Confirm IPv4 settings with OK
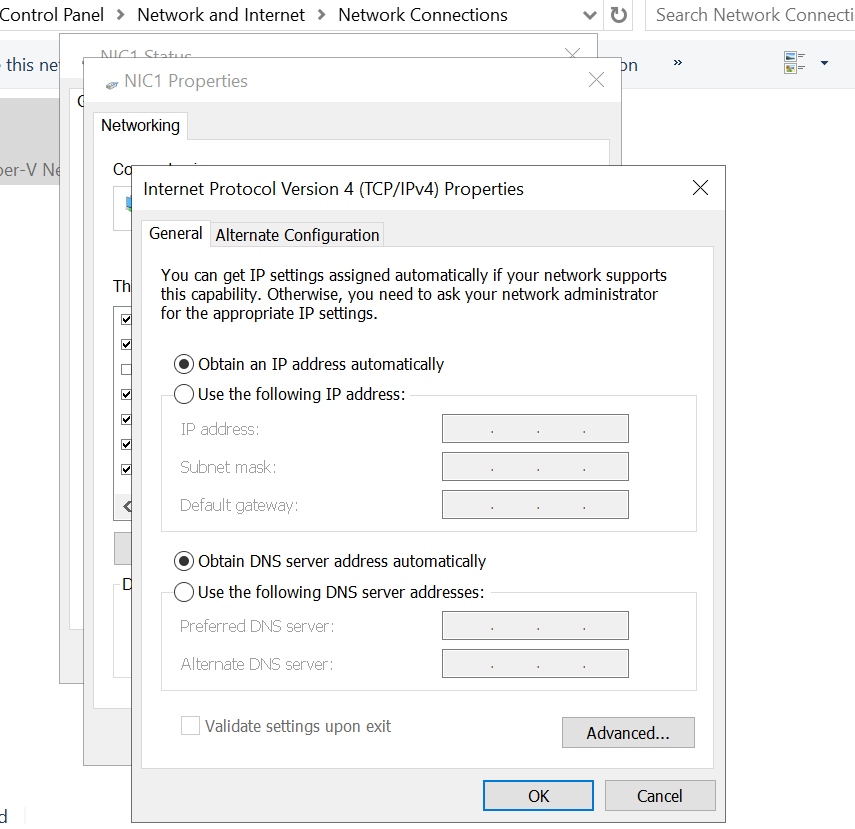 click(538, 795)
